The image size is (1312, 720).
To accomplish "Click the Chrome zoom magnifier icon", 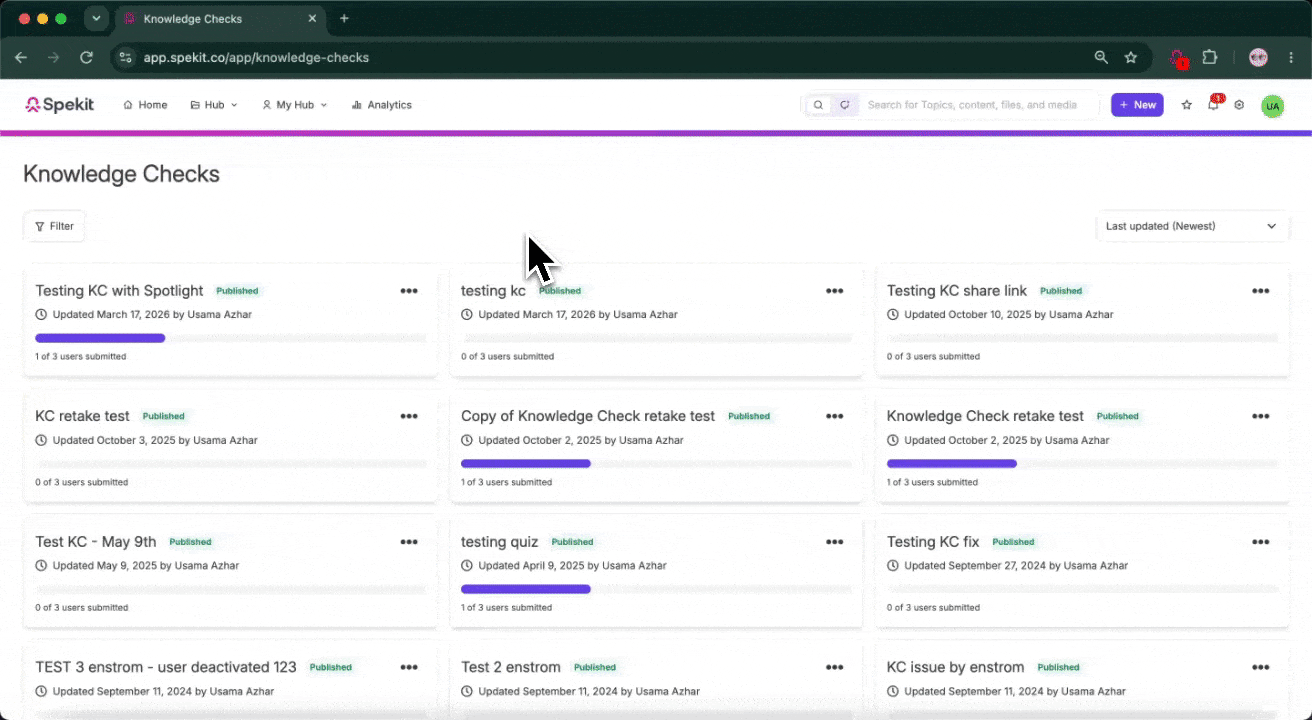I will 1101,57.
